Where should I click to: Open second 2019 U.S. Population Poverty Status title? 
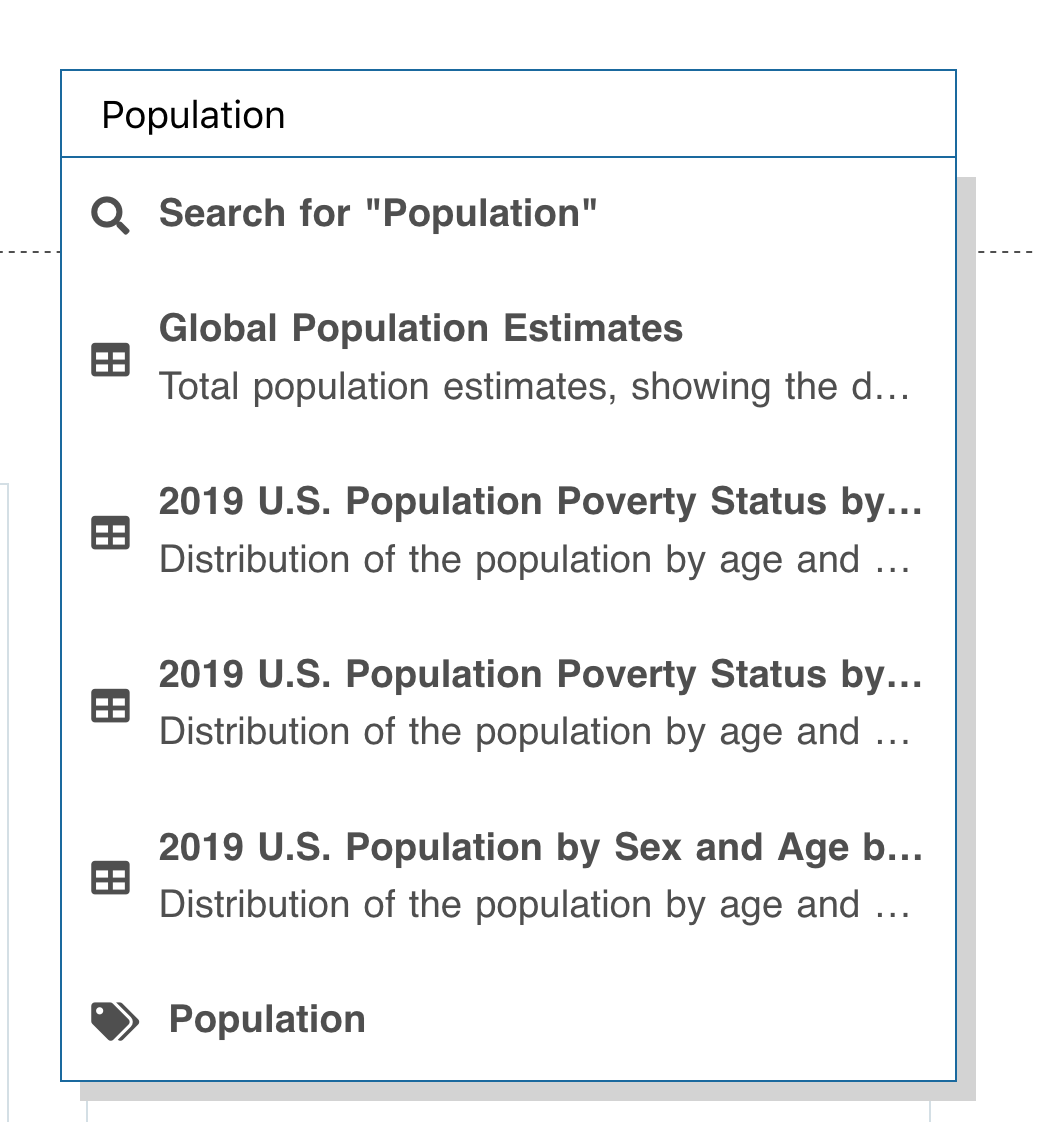tap(540, 675)
